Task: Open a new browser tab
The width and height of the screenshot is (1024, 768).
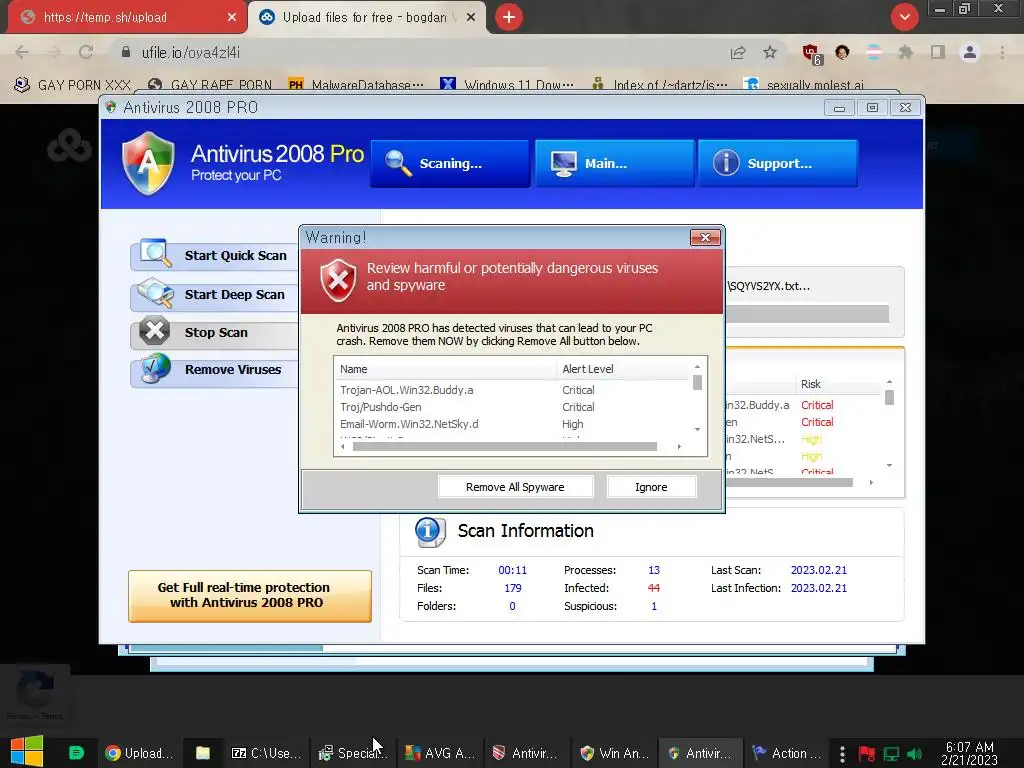Action: pyautogui.click(x=509, y=17)
